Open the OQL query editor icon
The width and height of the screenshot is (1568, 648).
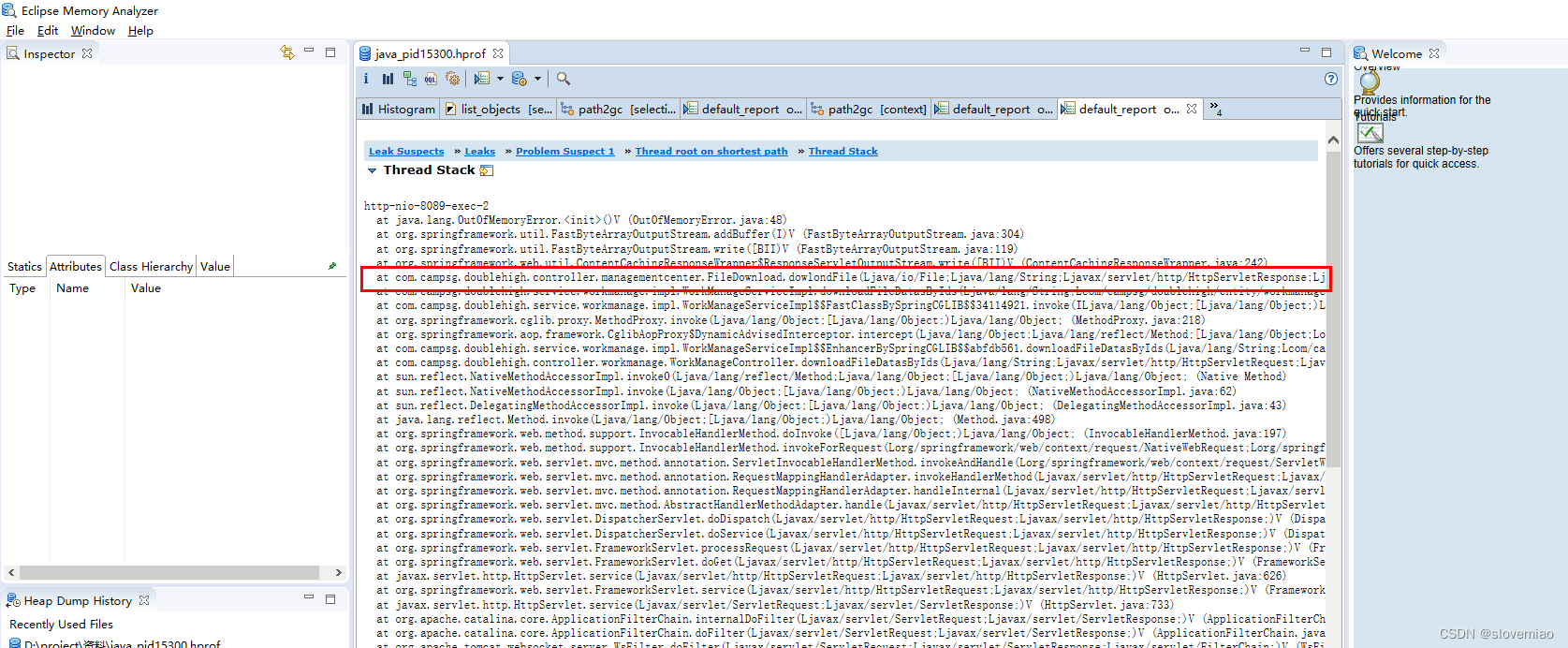click(431, 79)
